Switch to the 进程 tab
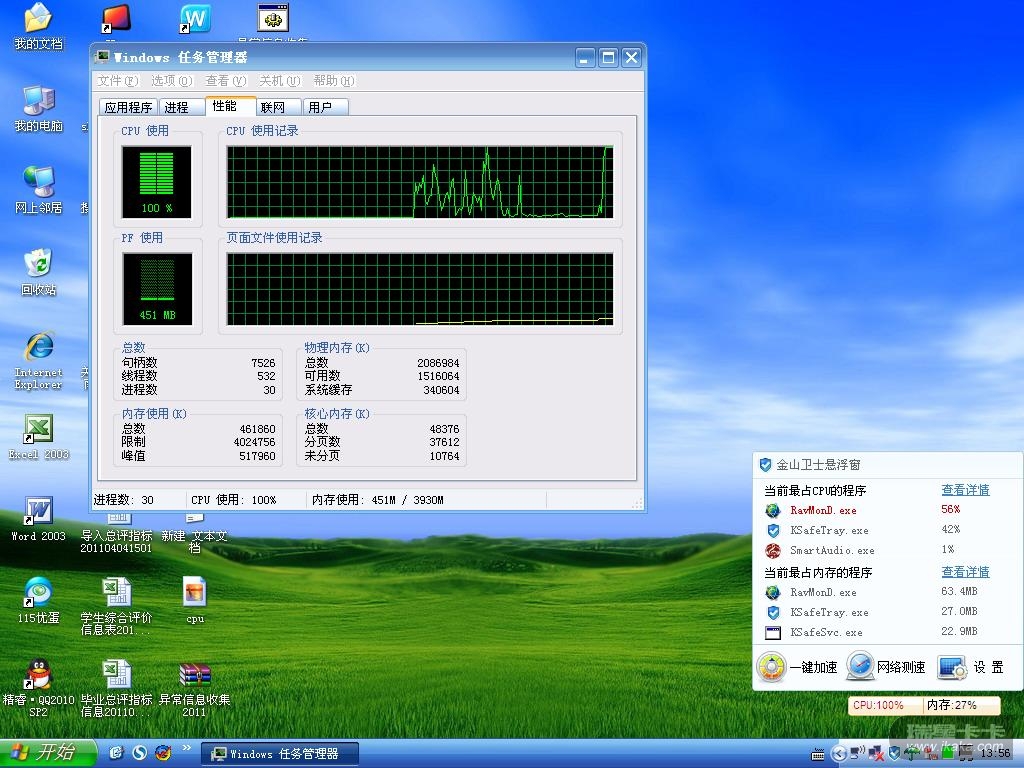Image resolution: width=1024 pixels, height=768 pixels. point(177,107)
